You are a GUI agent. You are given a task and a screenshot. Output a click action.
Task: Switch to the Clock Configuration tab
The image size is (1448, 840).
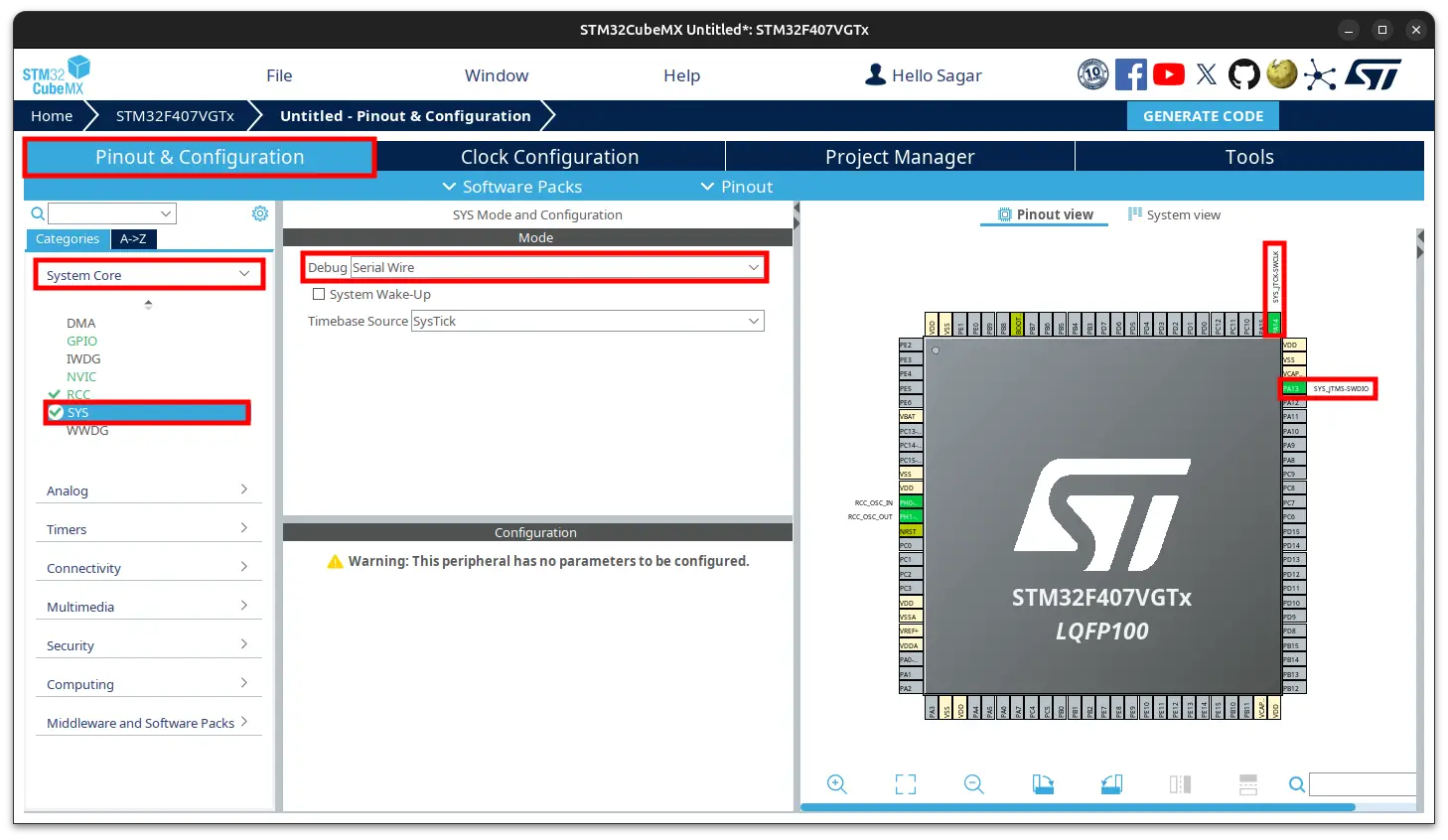(x=549, y=157)
